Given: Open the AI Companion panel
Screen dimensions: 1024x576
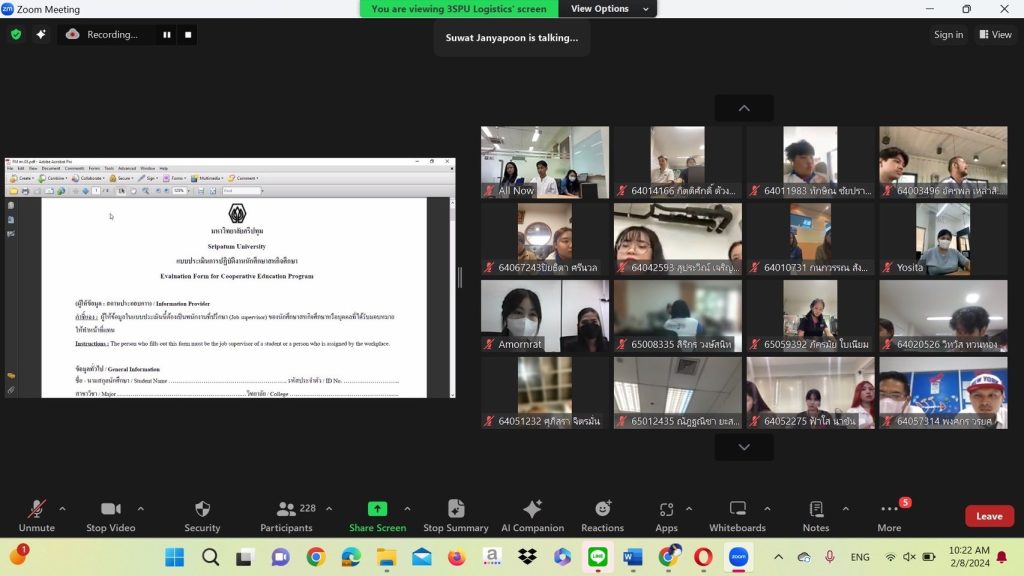Looking at the screenshot, I should point(532,516).
